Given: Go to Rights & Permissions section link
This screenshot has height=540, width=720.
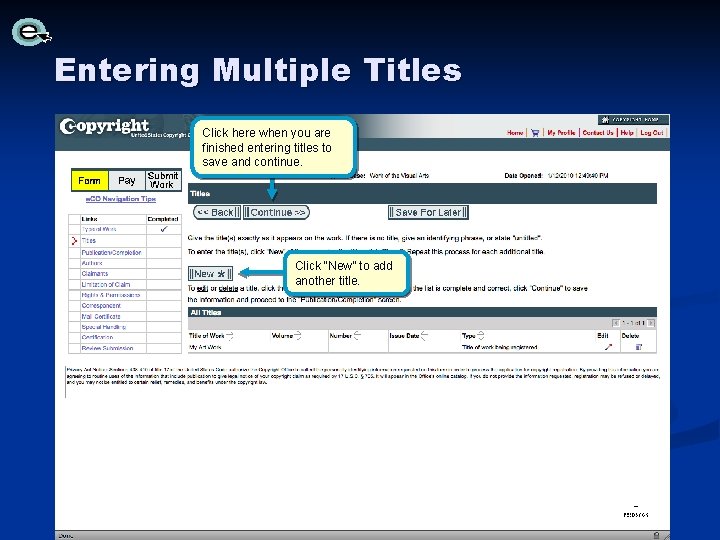Looking at the screenshot, I should point(111,295).
